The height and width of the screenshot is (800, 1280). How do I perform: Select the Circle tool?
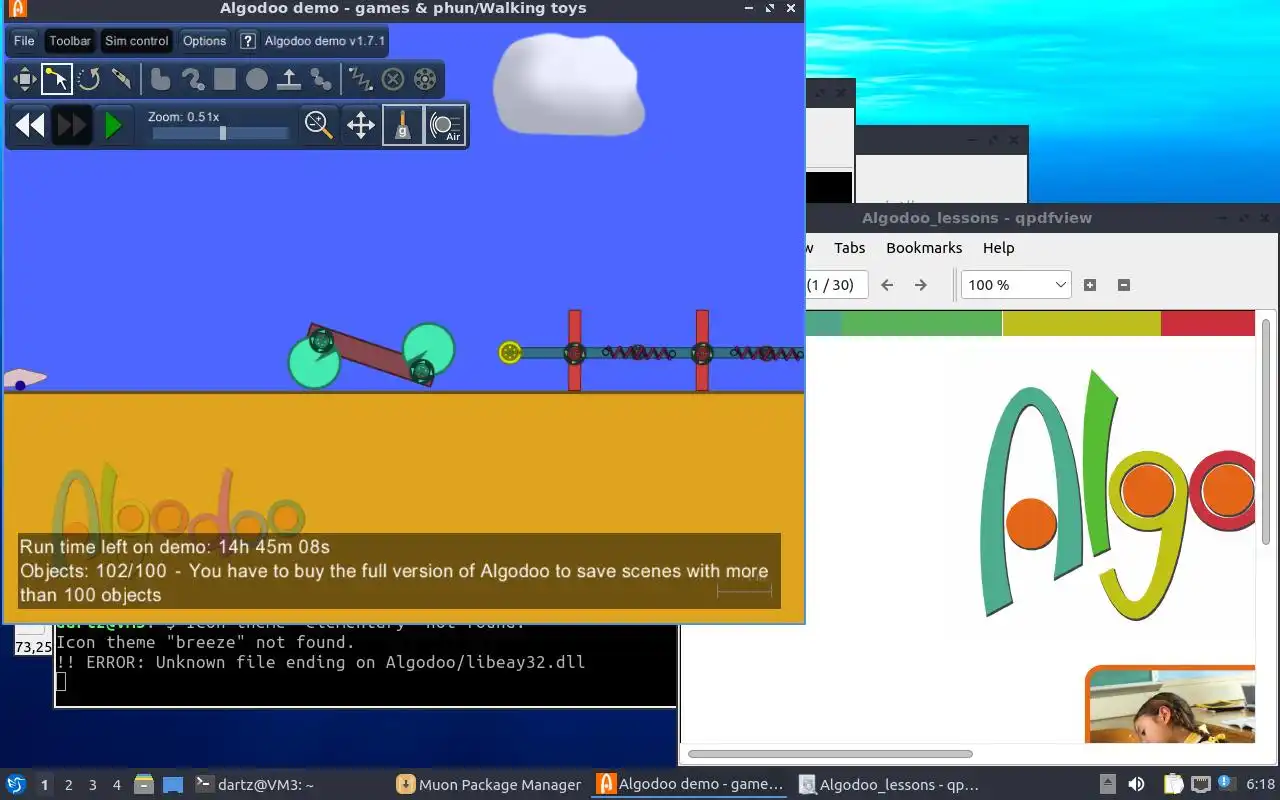pos(257,79)
